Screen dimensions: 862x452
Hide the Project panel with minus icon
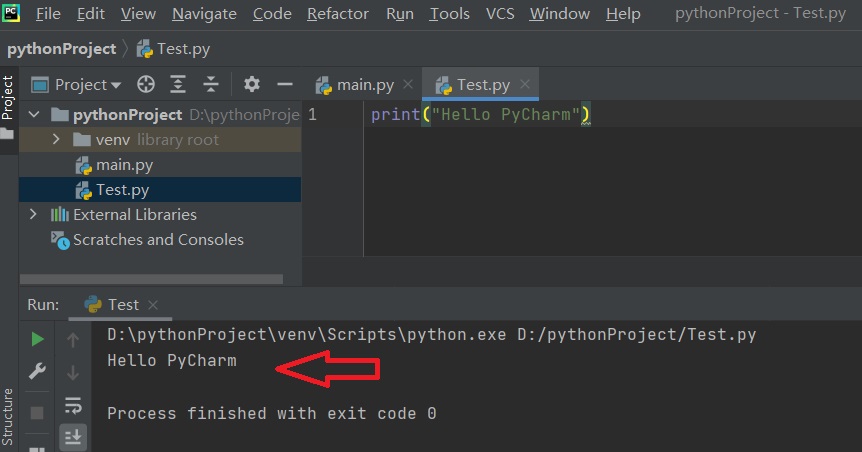point(285,84)
